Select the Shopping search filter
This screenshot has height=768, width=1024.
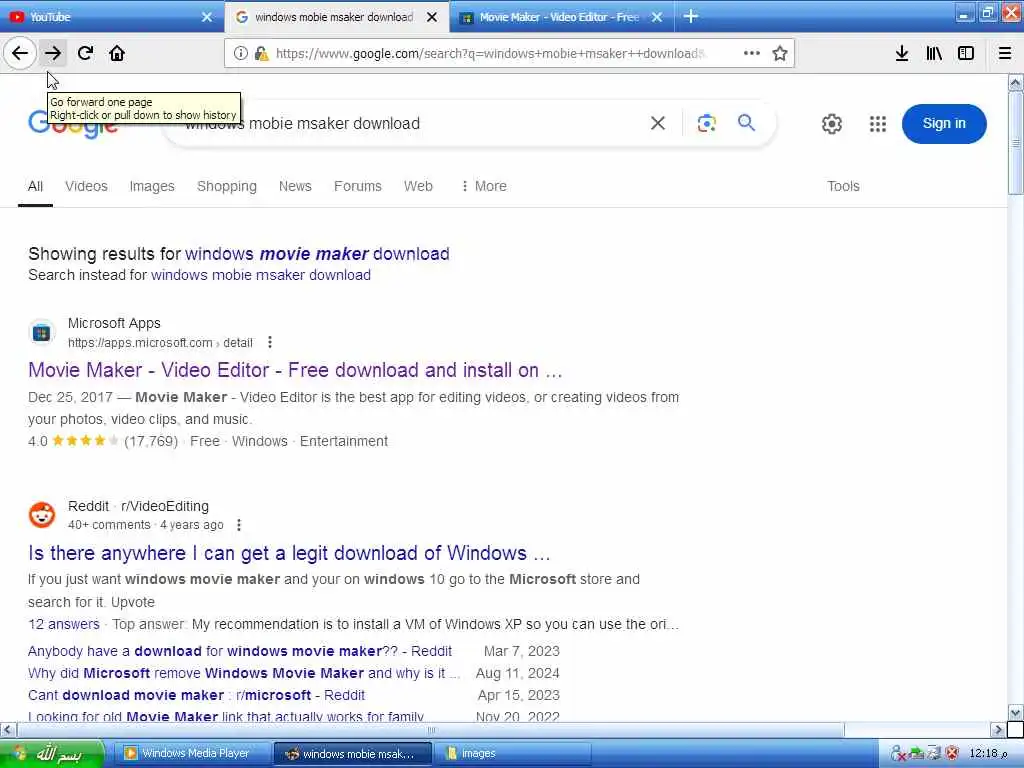tap(227, 186)
